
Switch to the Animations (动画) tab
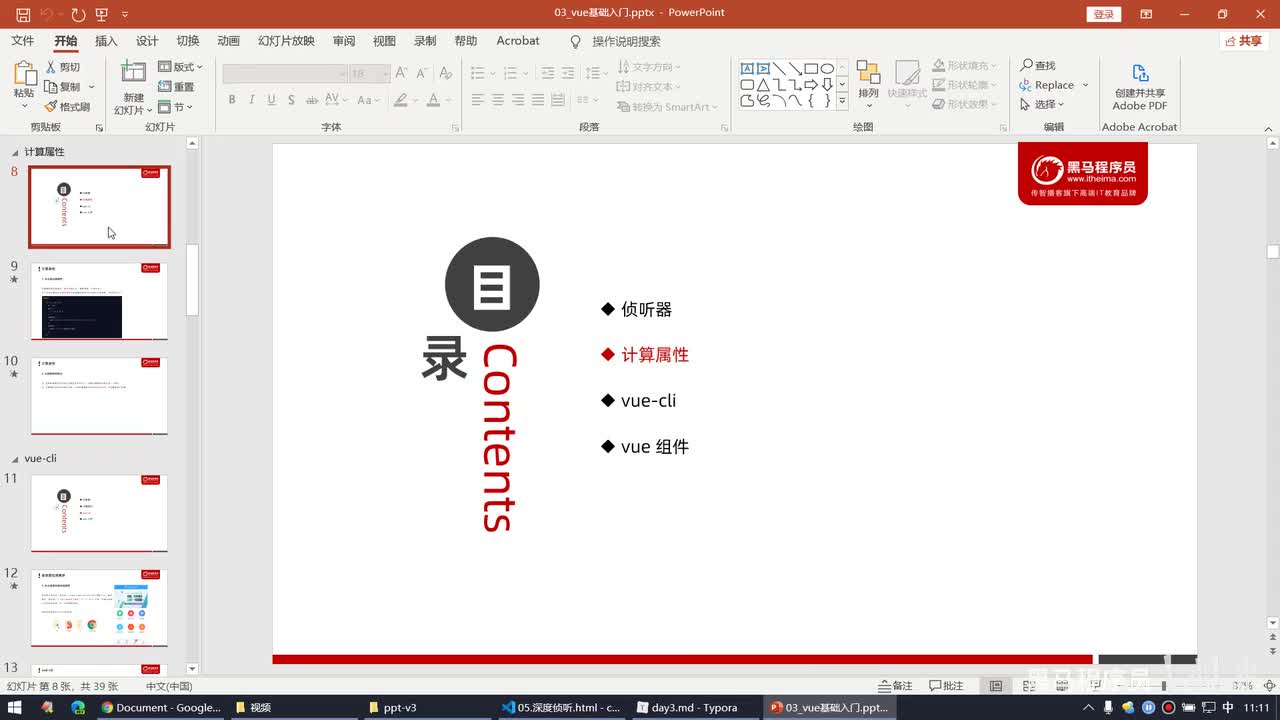point(229,41)
